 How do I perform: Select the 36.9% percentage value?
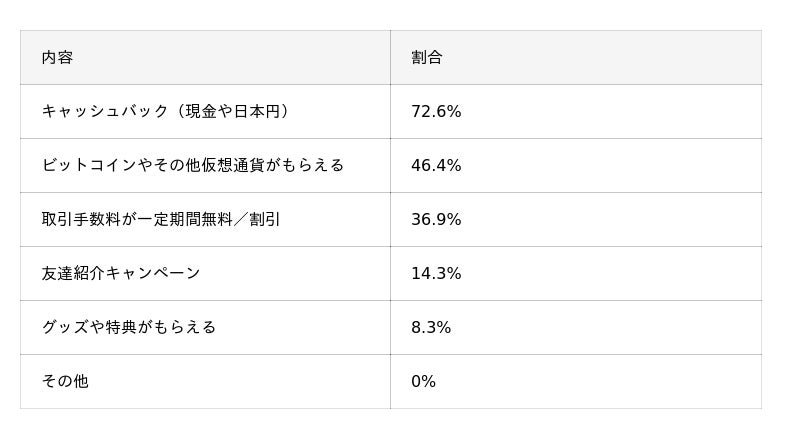[436, 220]
